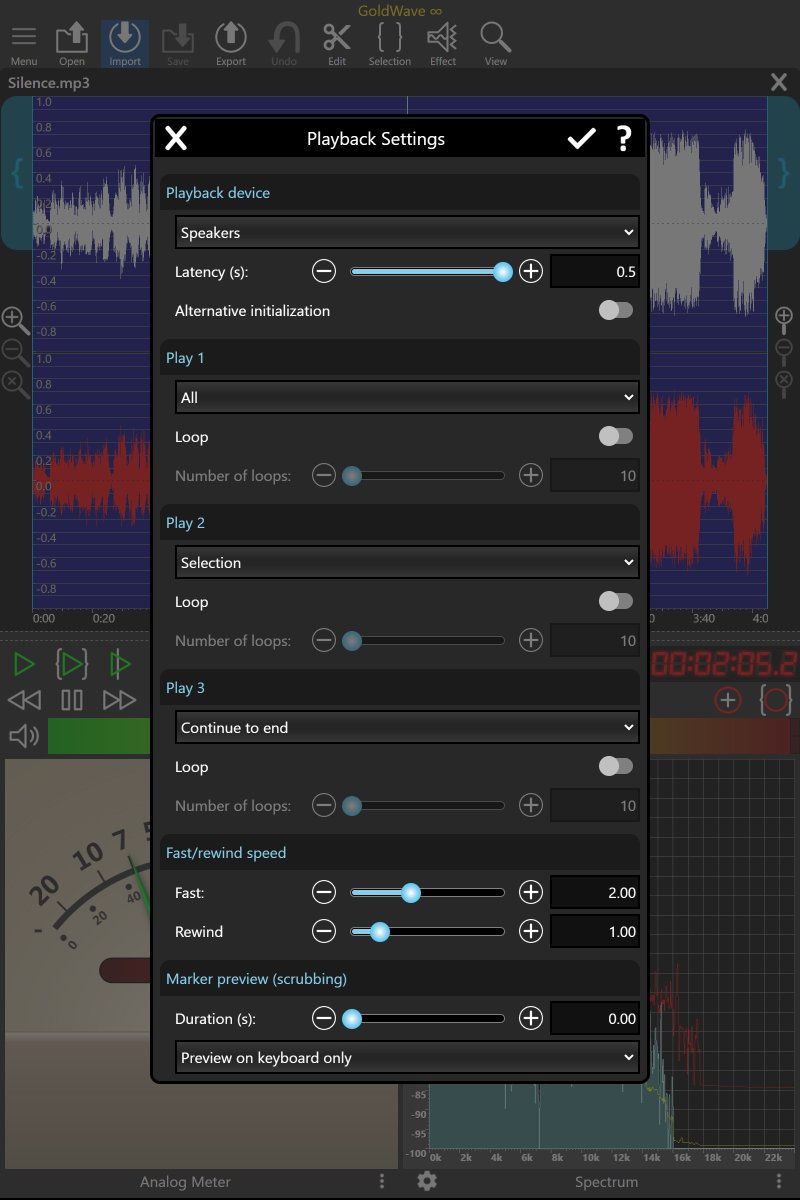Click the green Play 1 button

[24, 663]
